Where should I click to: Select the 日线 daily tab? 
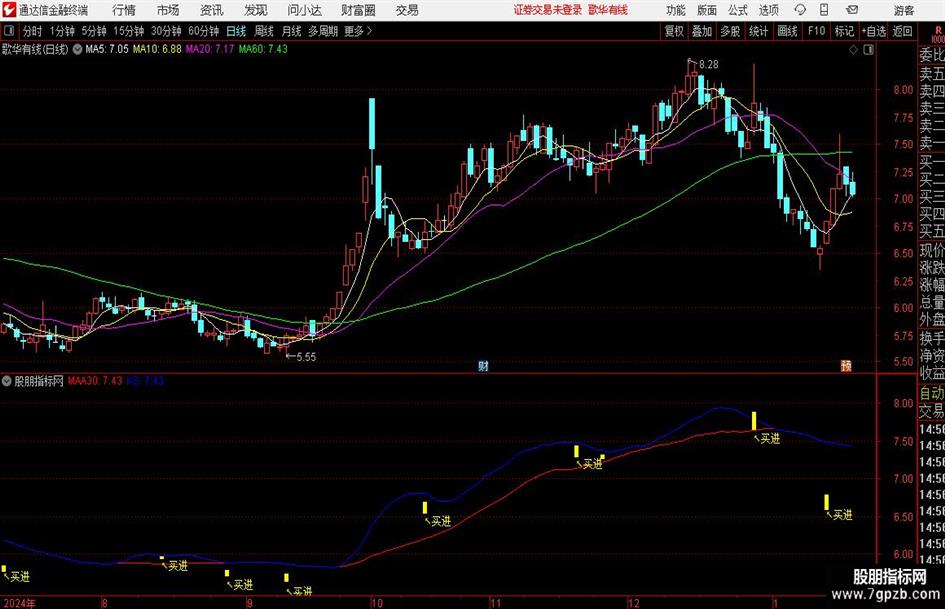coord(236,31)
